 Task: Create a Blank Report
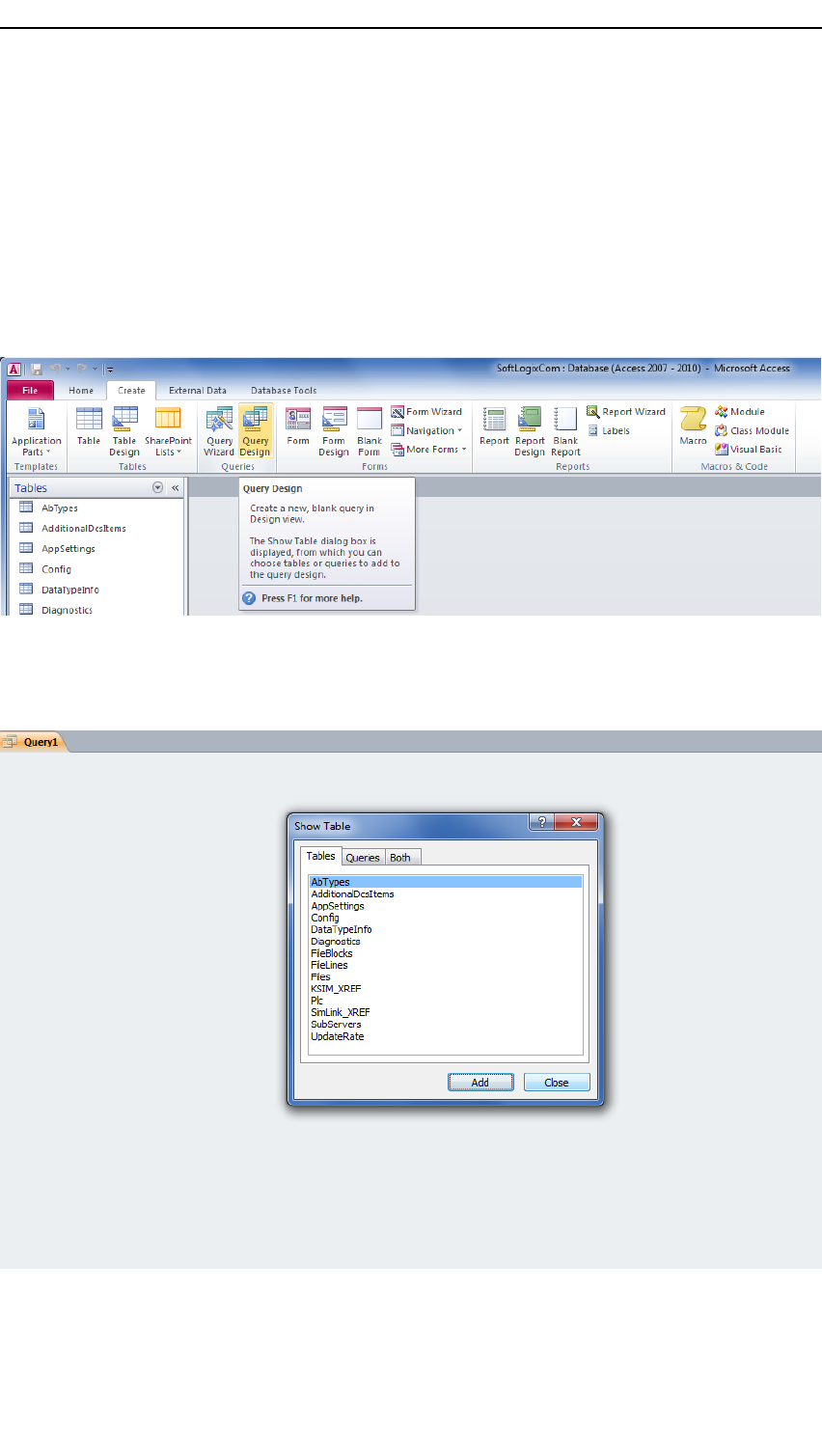[x=565, y=431]
